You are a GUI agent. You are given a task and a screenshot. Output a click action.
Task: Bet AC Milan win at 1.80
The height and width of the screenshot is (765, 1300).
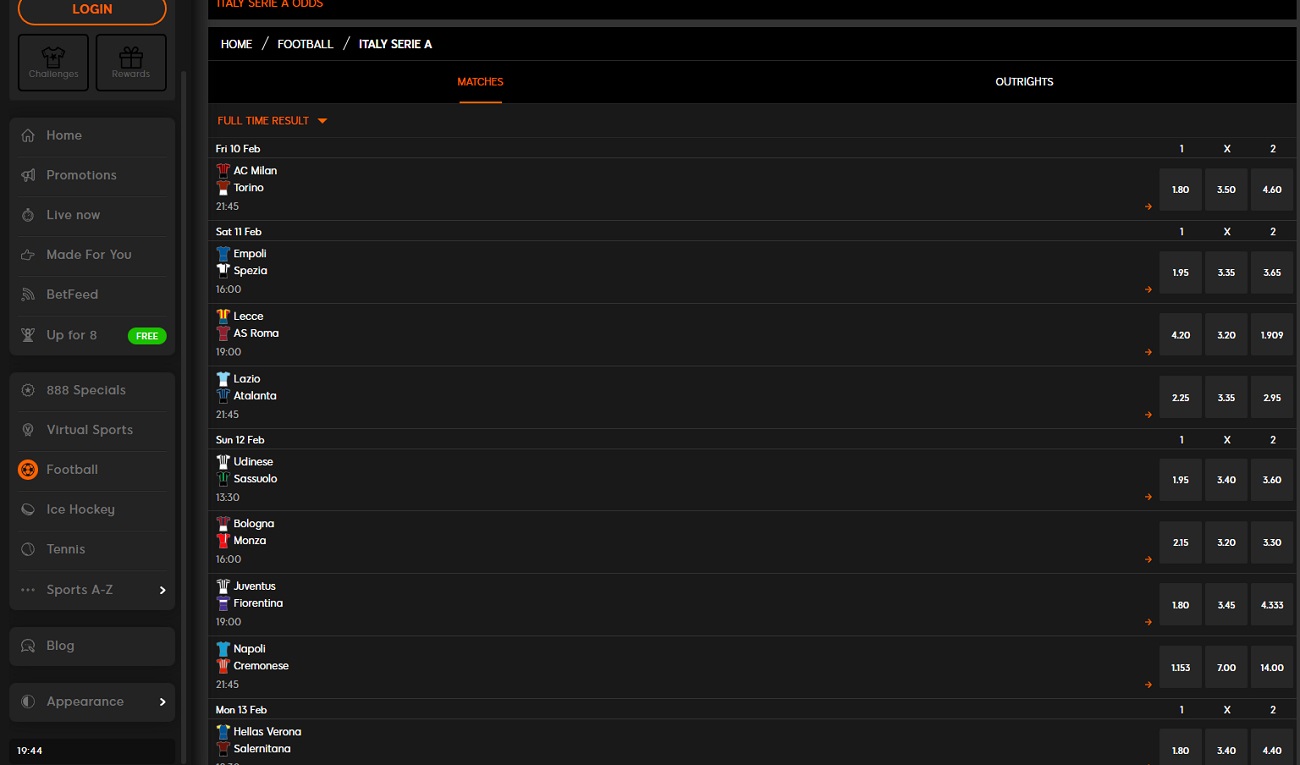point(1180,189)
